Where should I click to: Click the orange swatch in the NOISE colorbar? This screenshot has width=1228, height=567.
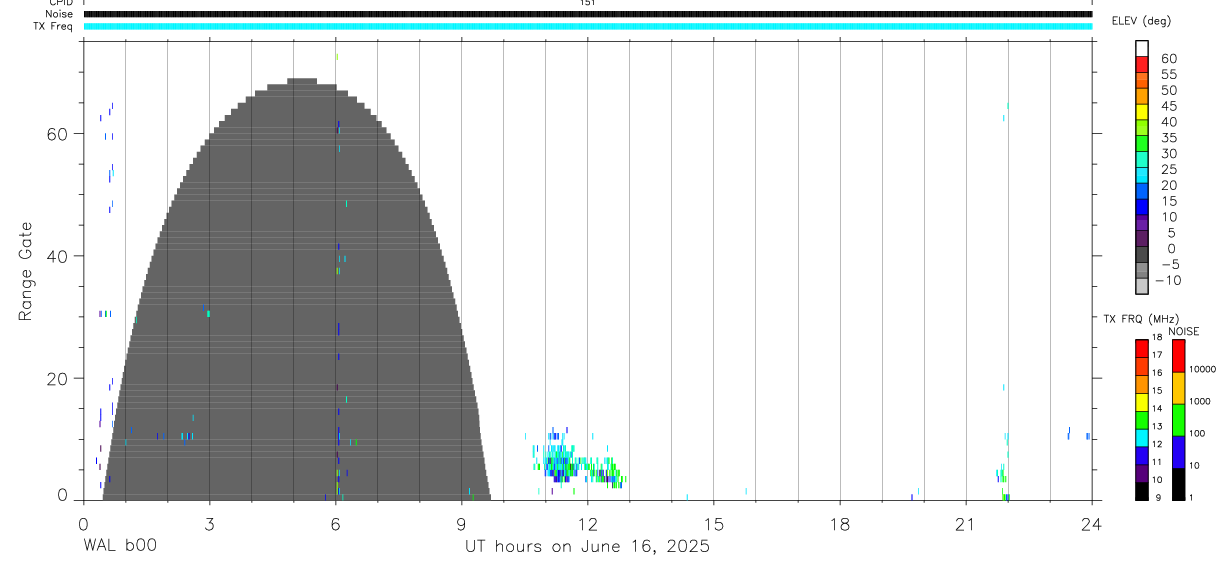click(x=1178, y=388)
